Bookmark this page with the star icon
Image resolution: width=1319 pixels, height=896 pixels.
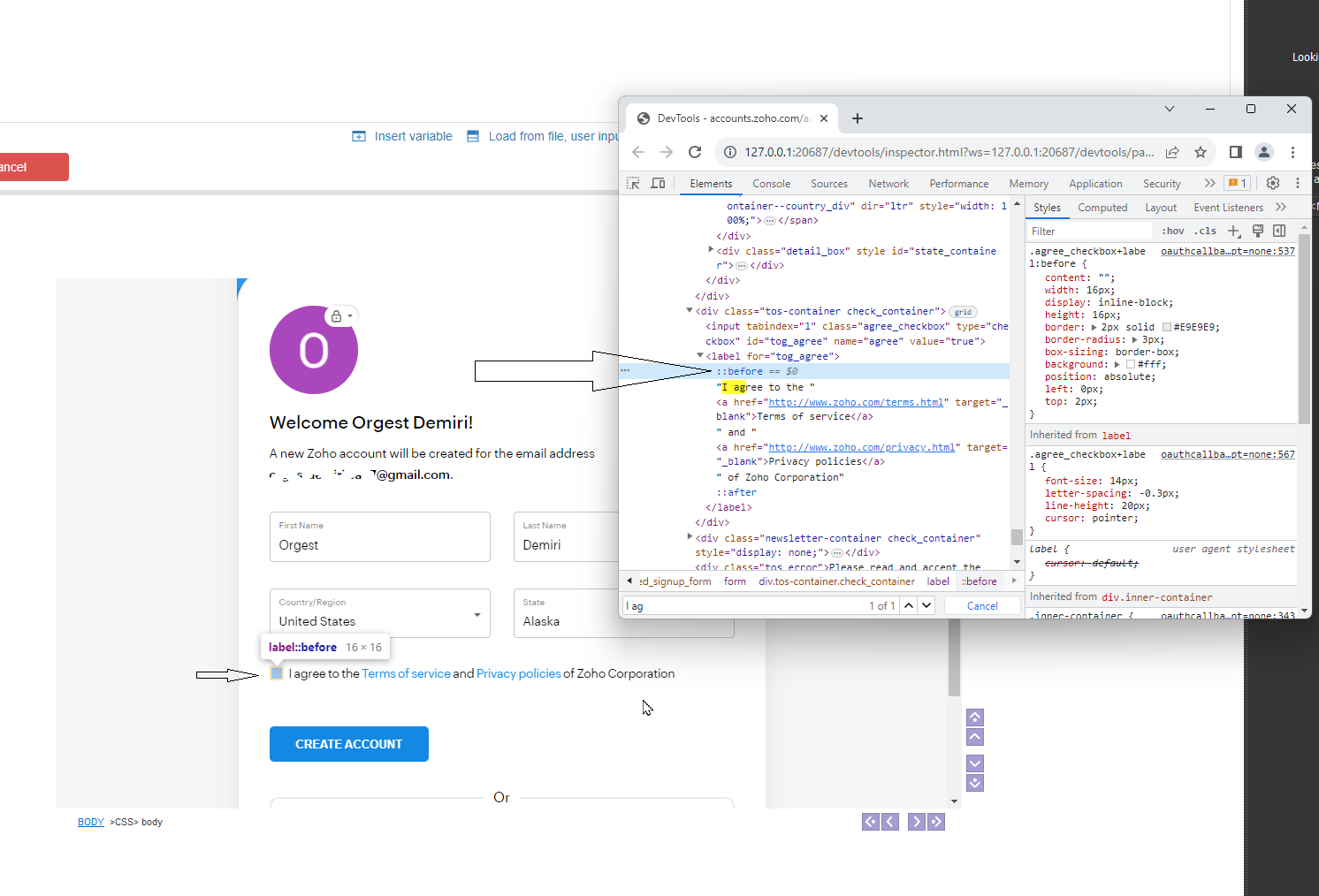coord(1200,152)
